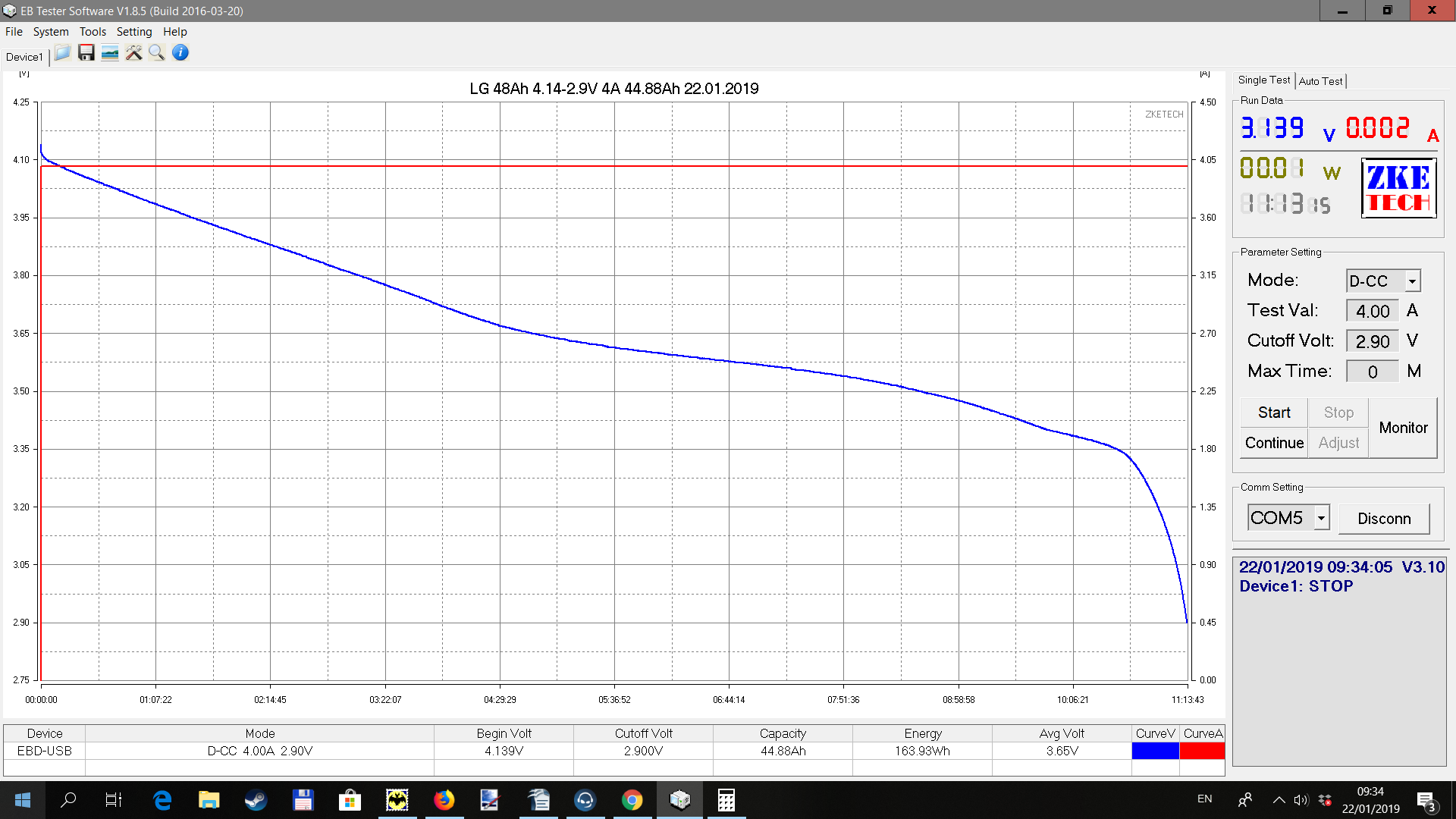Open the Tools menu
This screenshot has height=819, width=1456.
coord(93,32)
